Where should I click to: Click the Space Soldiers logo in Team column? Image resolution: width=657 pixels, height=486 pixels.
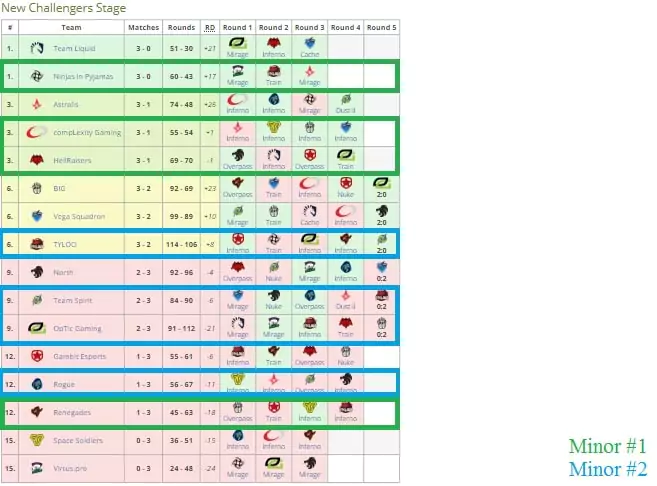point(37,440)
